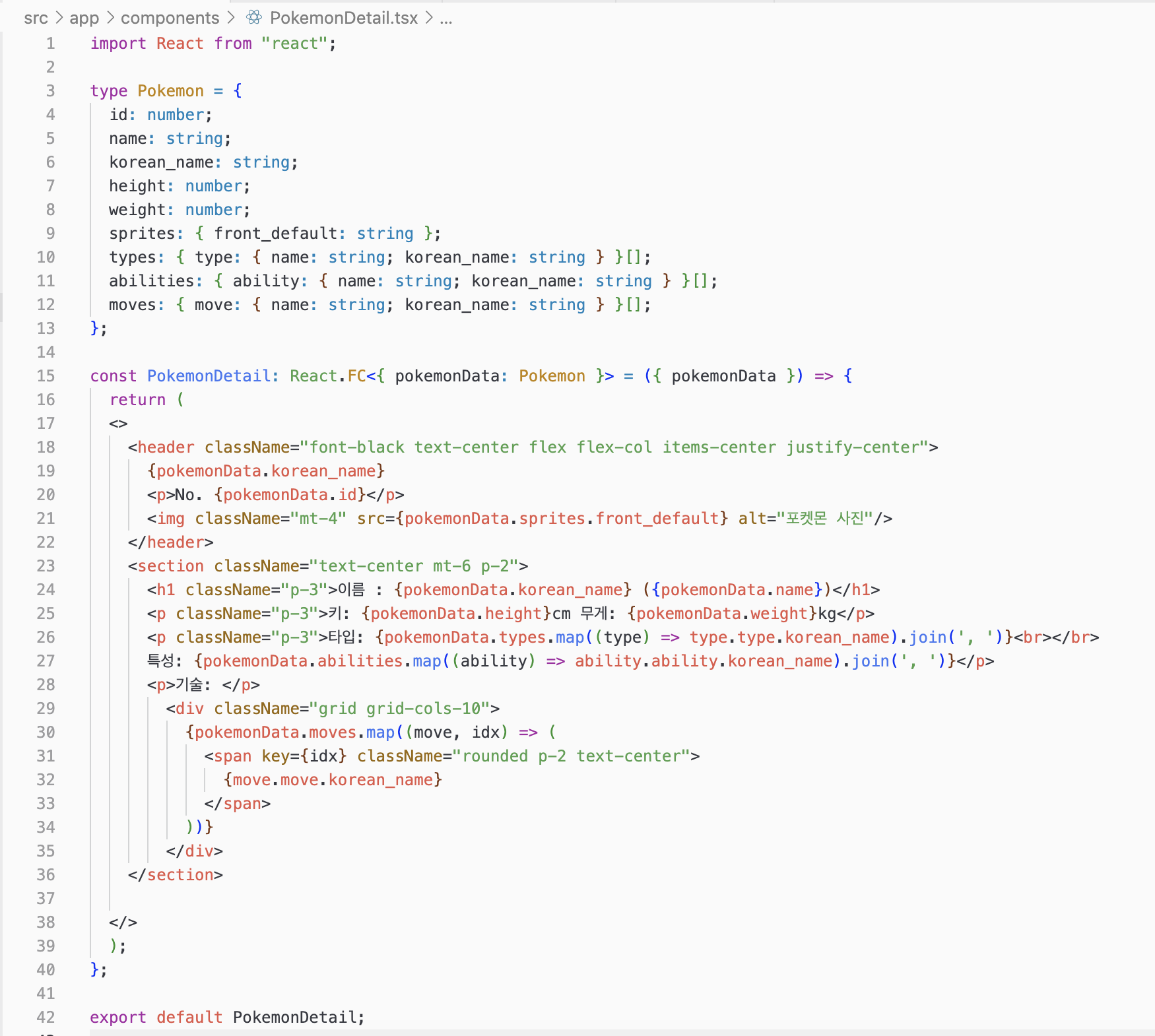Click 'pokemonData.height' expression
This screenshot has height=1036, width=1155.
(456, 614)
